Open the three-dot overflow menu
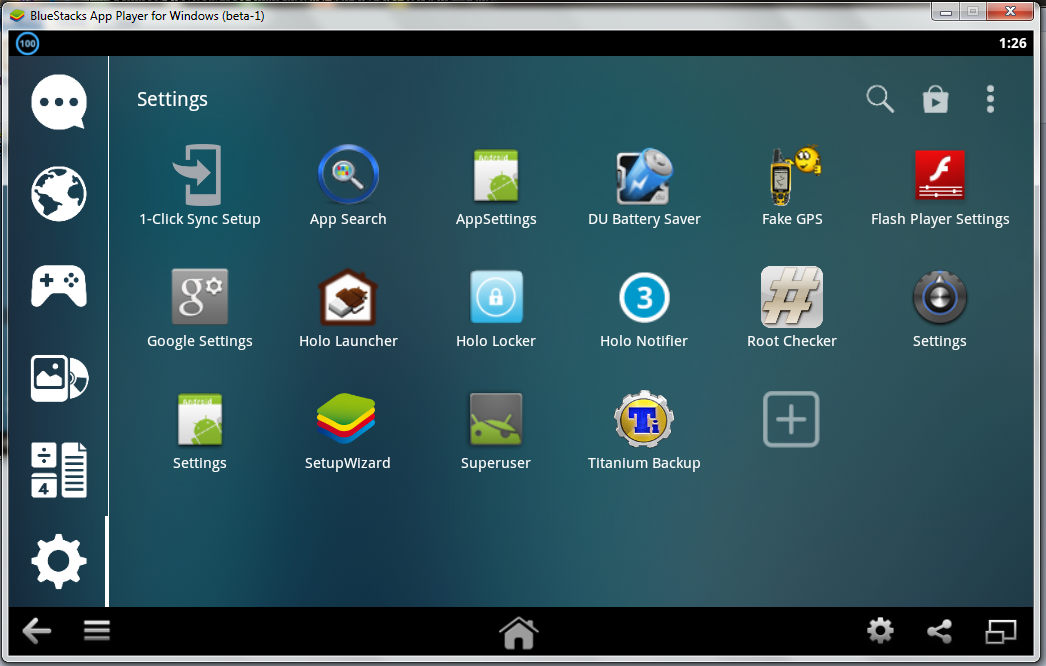Screen dimensions: 1046x666 [991, 99]
